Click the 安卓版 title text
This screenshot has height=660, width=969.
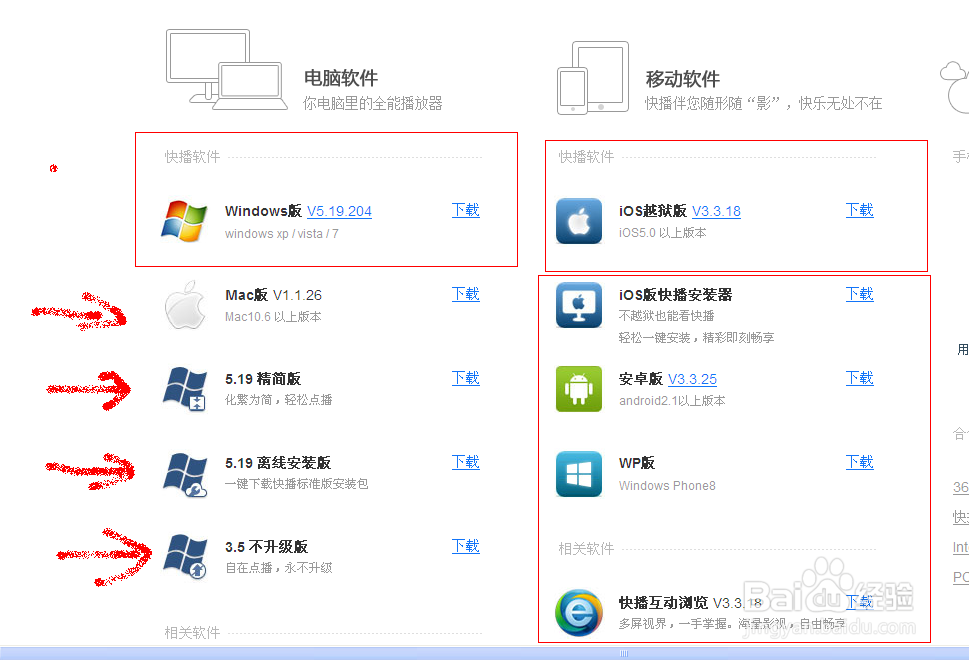point(641,379)
